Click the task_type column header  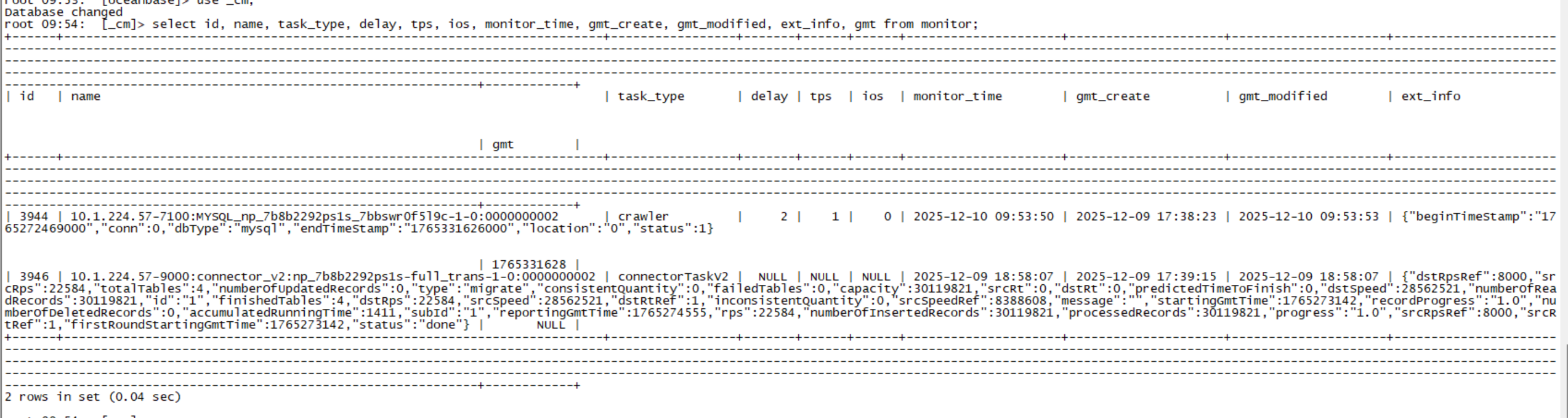pyautogui.click(x=650, y=96)
